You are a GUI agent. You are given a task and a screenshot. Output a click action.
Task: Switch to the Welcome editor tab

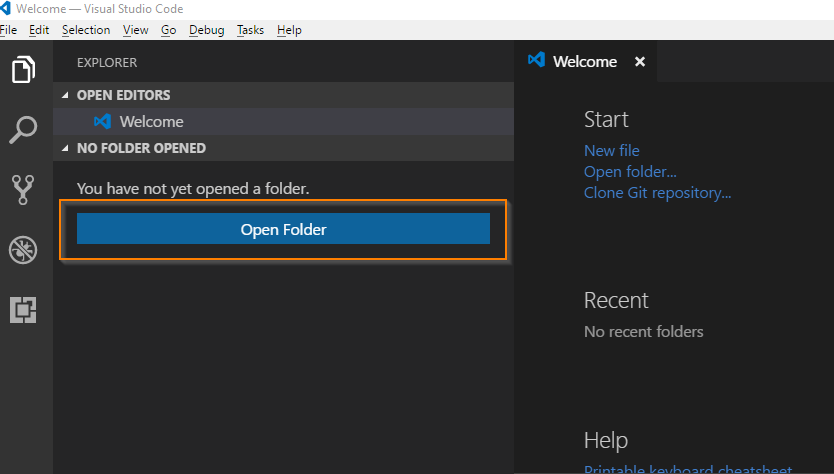pos(585,62)
